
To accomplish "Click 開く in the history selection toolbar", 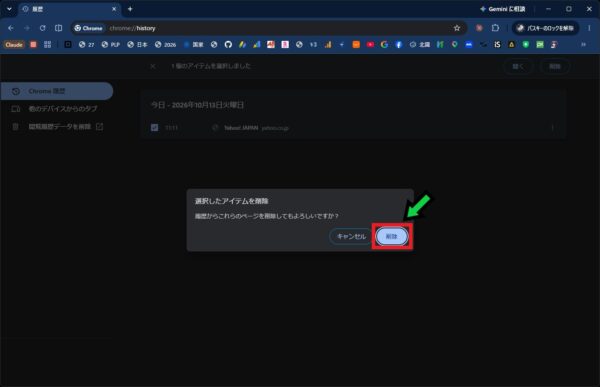I will tap(517, 66).
